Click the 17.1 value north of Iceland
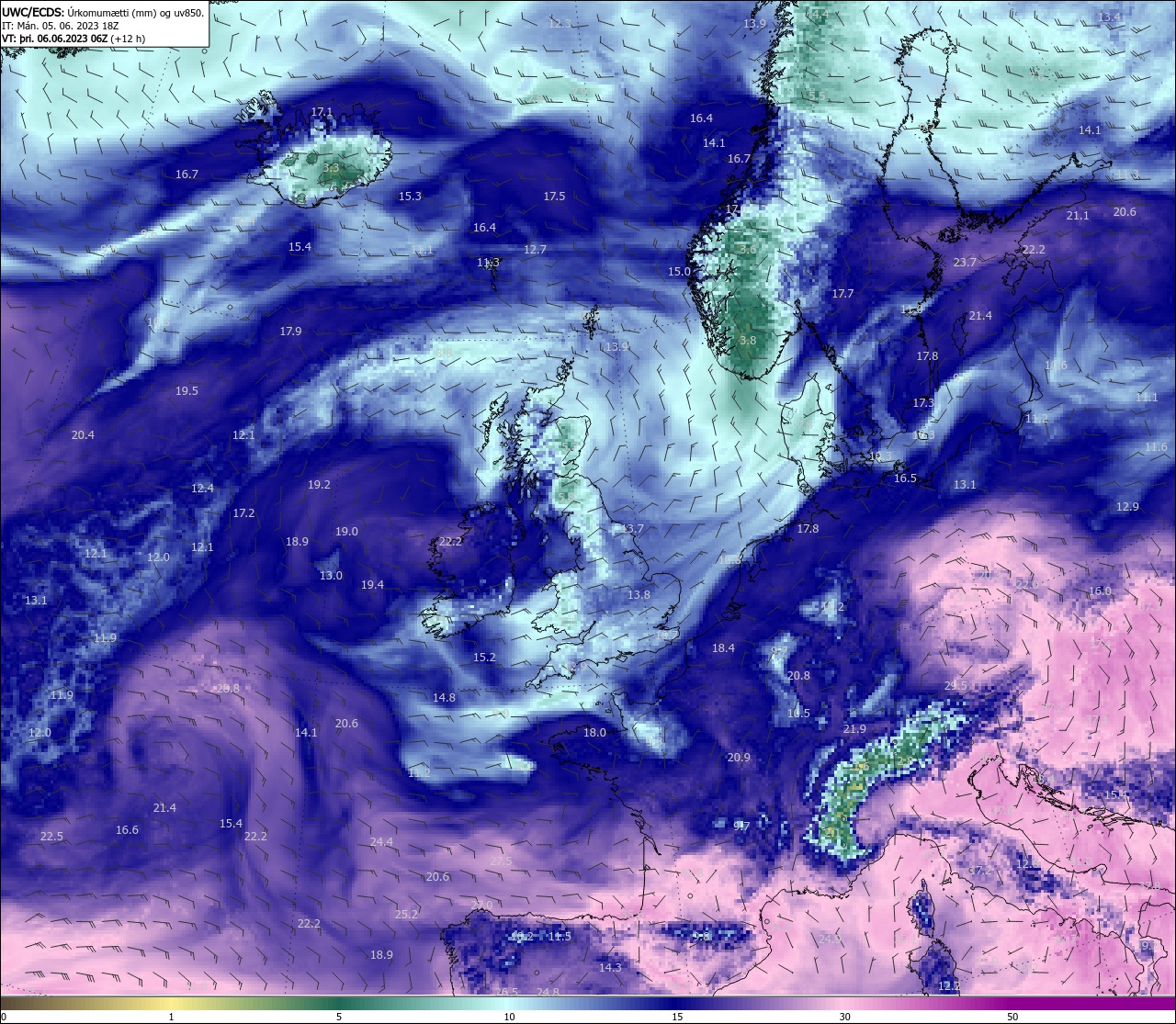This screenshot has height=1024, width=1176. tap(322, 112)
